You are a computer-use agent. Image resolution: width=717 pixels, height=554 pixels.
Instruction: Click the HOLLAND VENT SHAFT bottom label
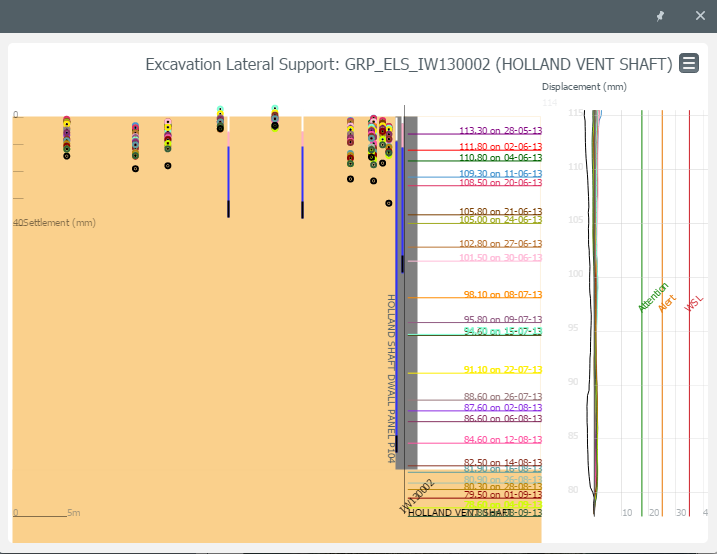459,513
